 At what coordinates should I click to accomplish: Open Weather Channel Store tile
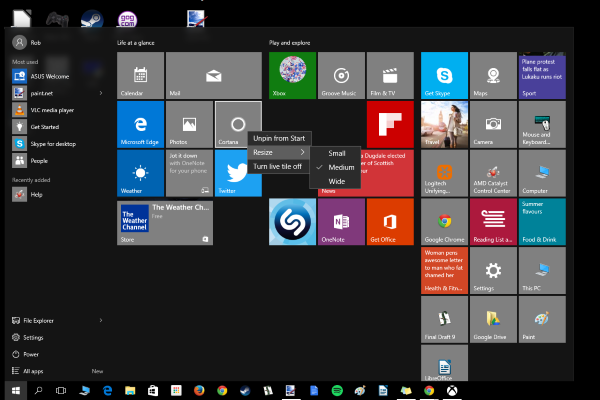coord(165,223)
